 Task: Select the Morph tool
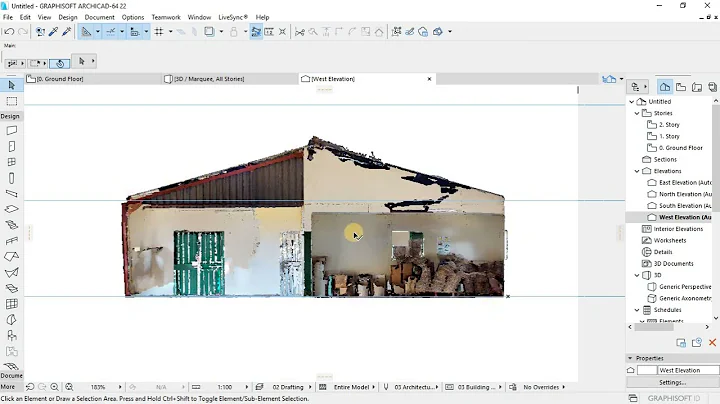tap(11, 320)
